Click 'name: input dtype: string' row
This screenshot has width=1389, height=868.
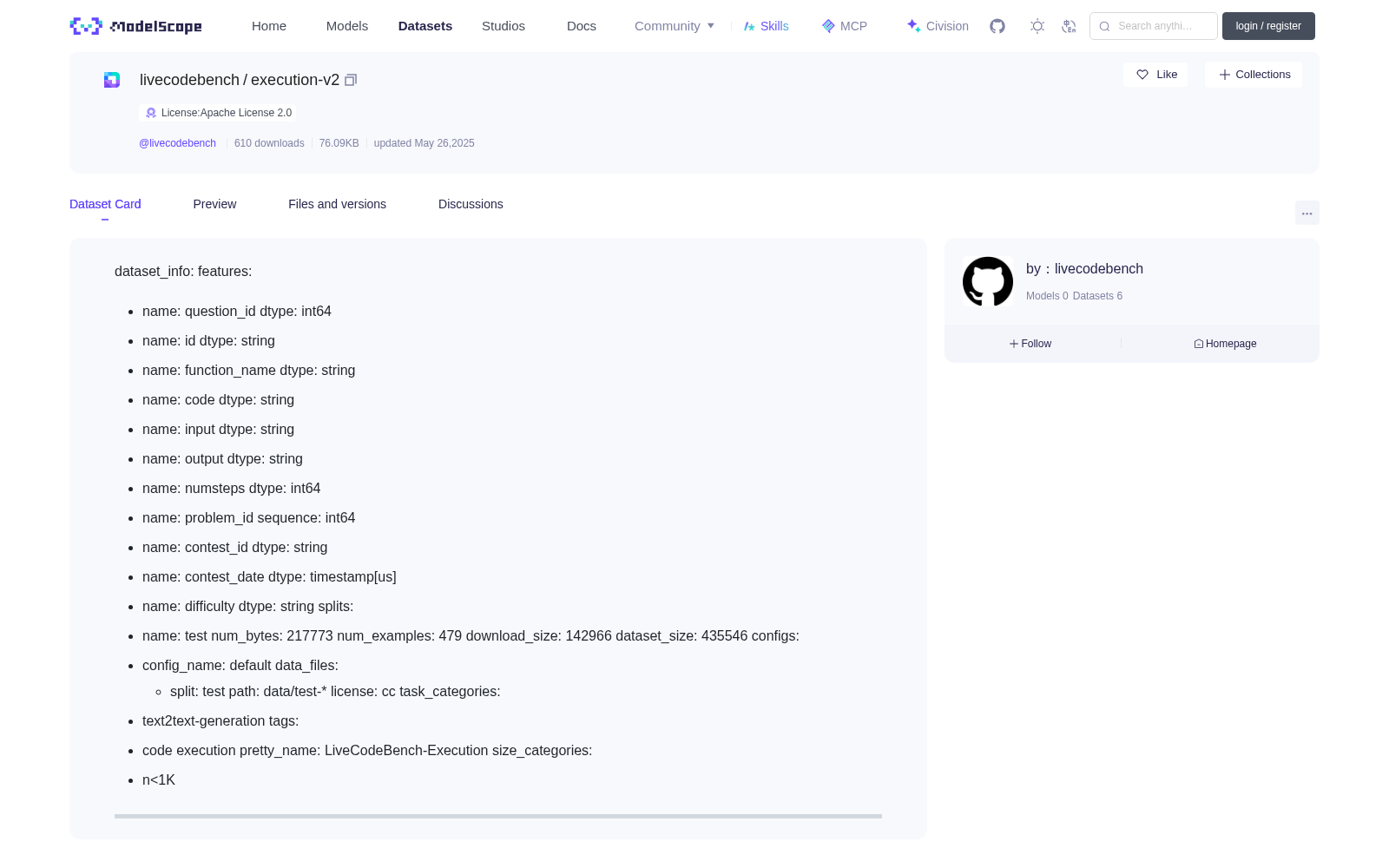(218, 430)
